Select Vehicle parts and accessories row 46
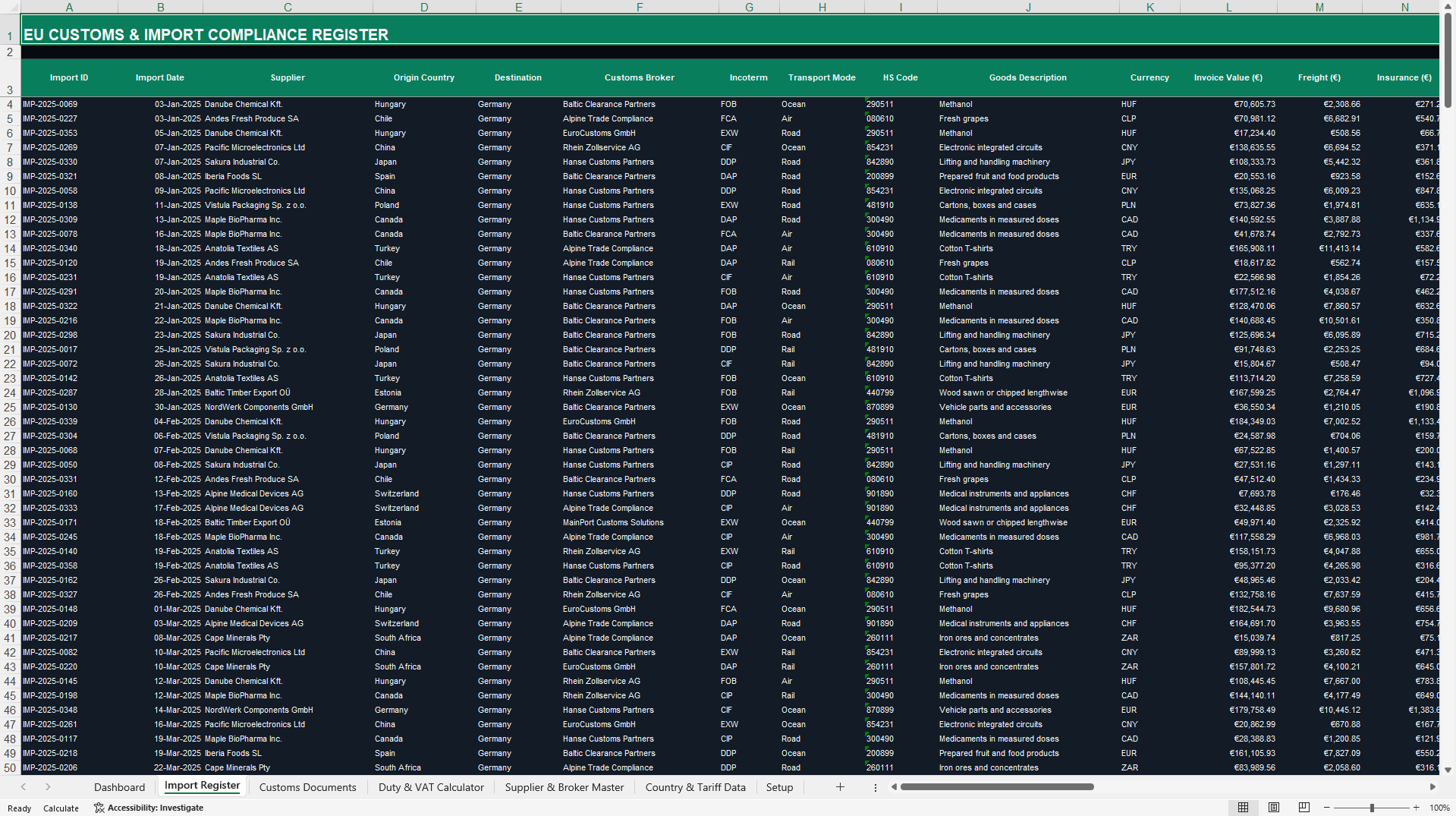The image size is (1456, 816). pyautogui.click(x=1028, y=710)
